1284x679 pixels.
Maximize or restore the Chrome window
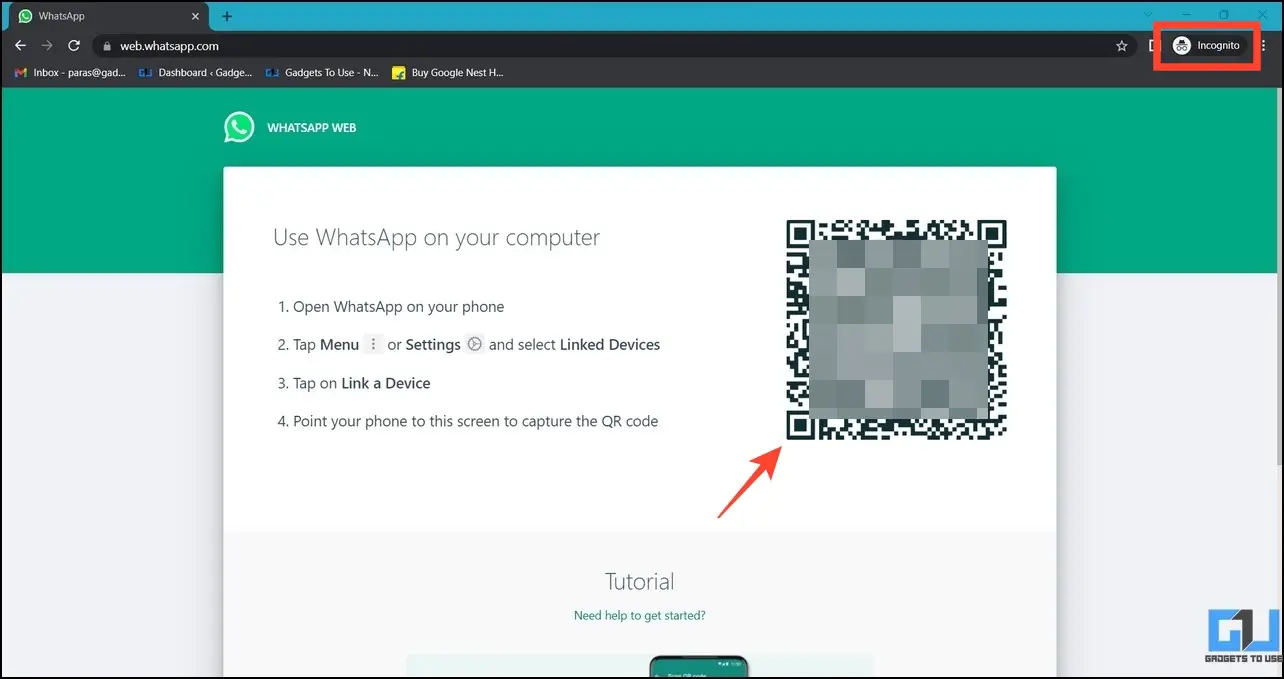(x=1224, y=14)
